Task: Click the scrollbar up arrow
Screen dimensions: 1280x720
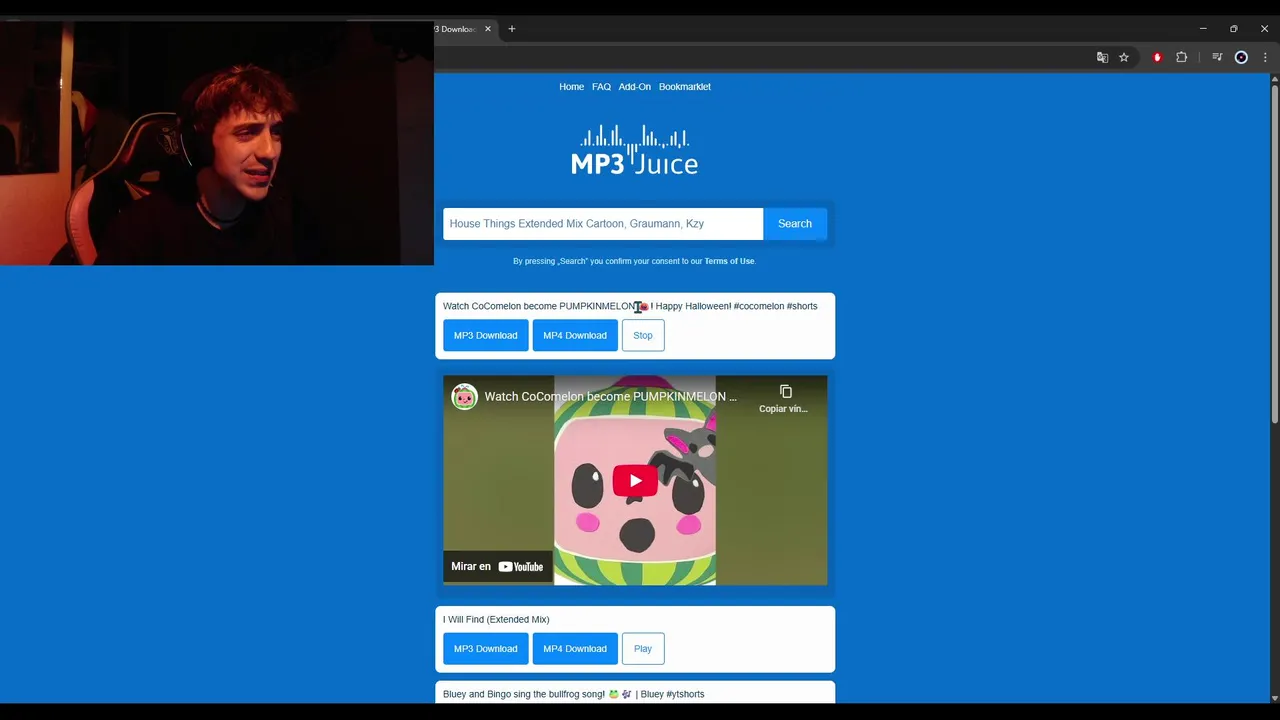Action: (1274, 79)
